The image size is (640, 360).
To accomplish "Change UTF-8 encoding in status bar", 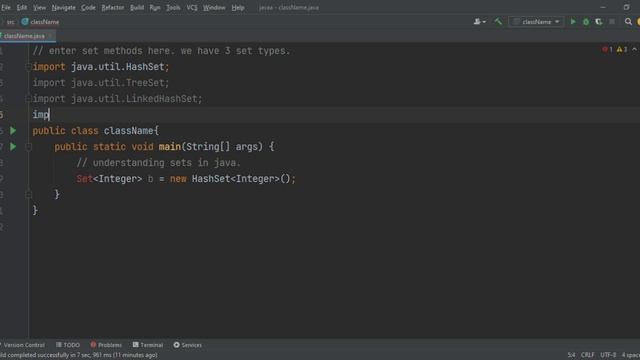I will coord(608,355).
